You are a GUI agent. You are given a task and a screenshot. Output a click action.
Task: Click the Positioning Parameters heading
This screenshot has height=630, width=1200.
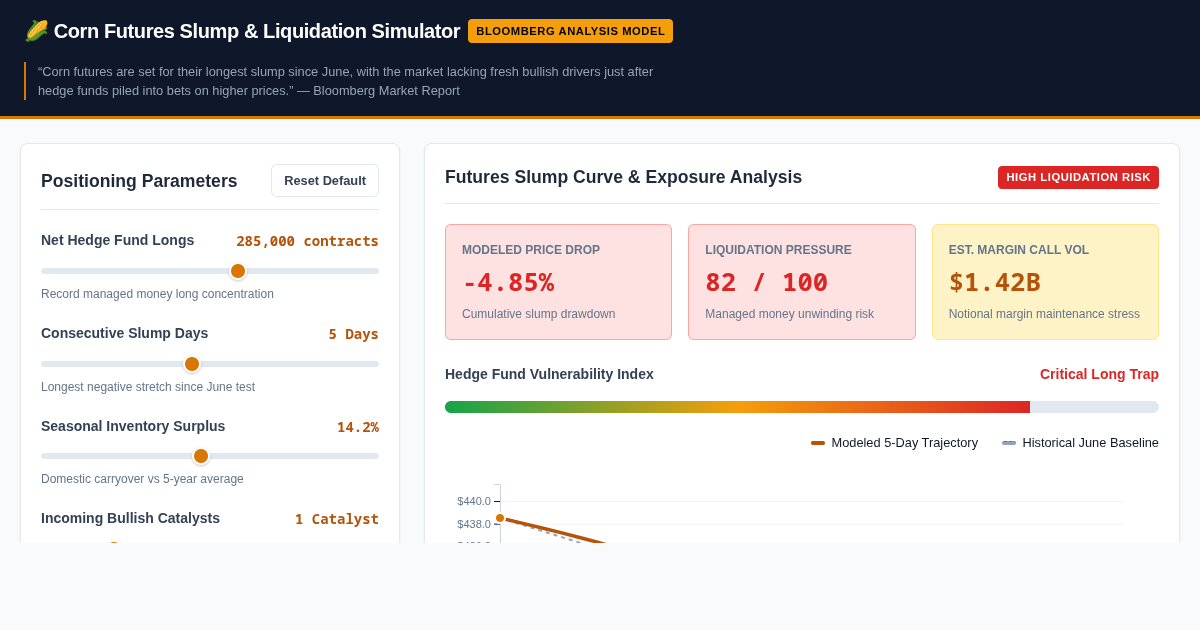tap(139, 181)
